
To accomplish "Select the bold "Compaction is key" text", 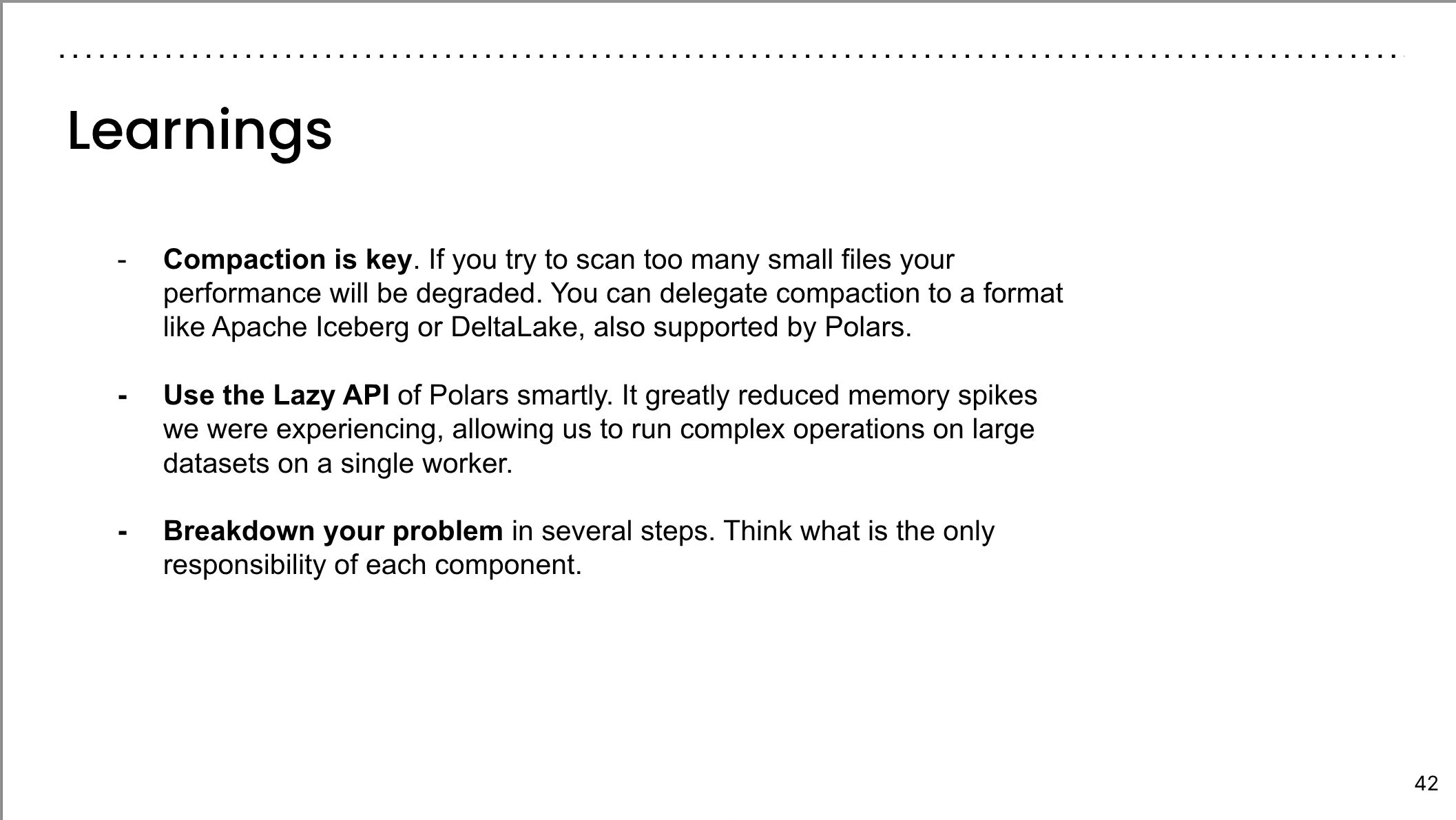I will (287, 260).
